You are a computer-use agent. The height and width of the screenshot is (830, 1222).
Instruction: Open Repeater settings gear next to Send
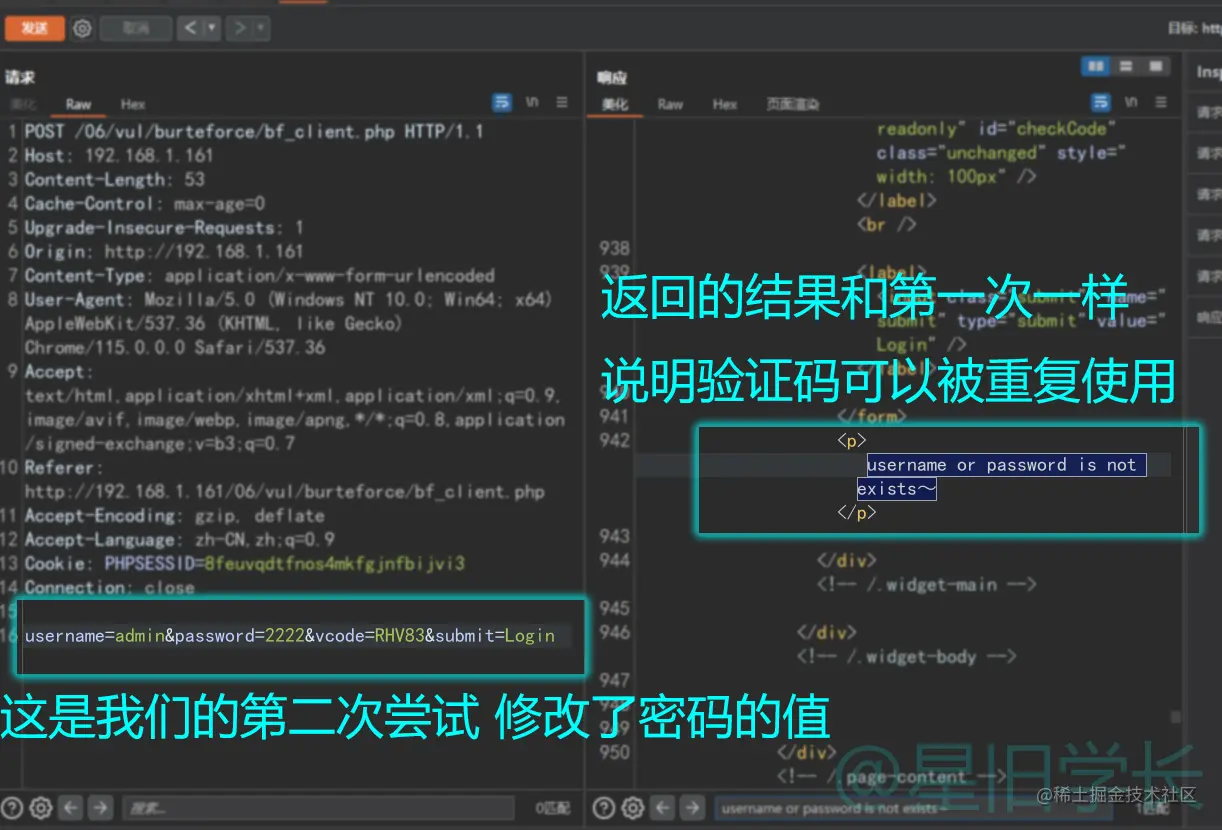point(83,29)
